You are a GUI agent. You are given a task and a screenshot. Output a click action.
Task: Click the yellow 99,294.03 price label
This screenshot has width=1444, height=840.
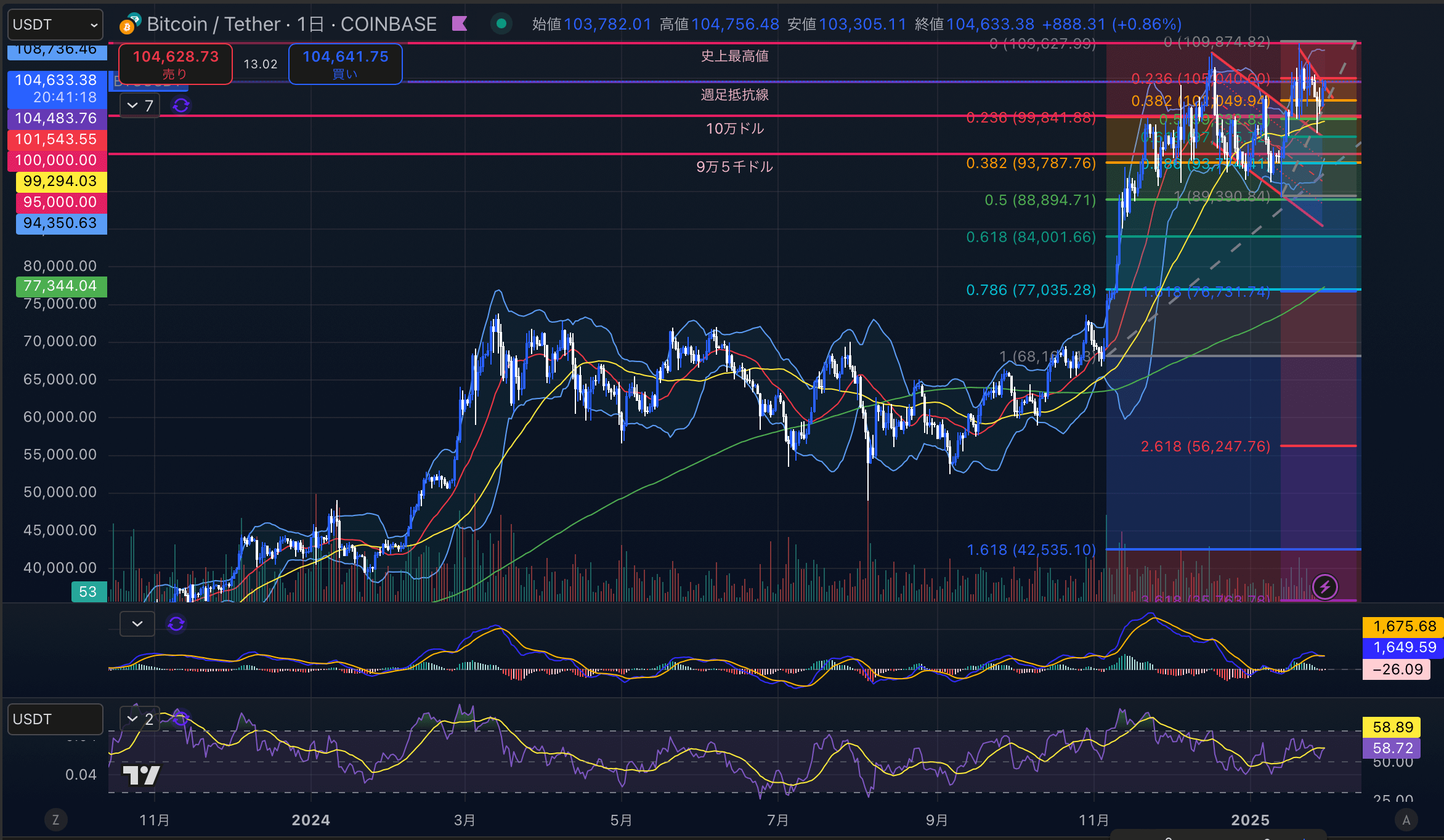(61, 181)
